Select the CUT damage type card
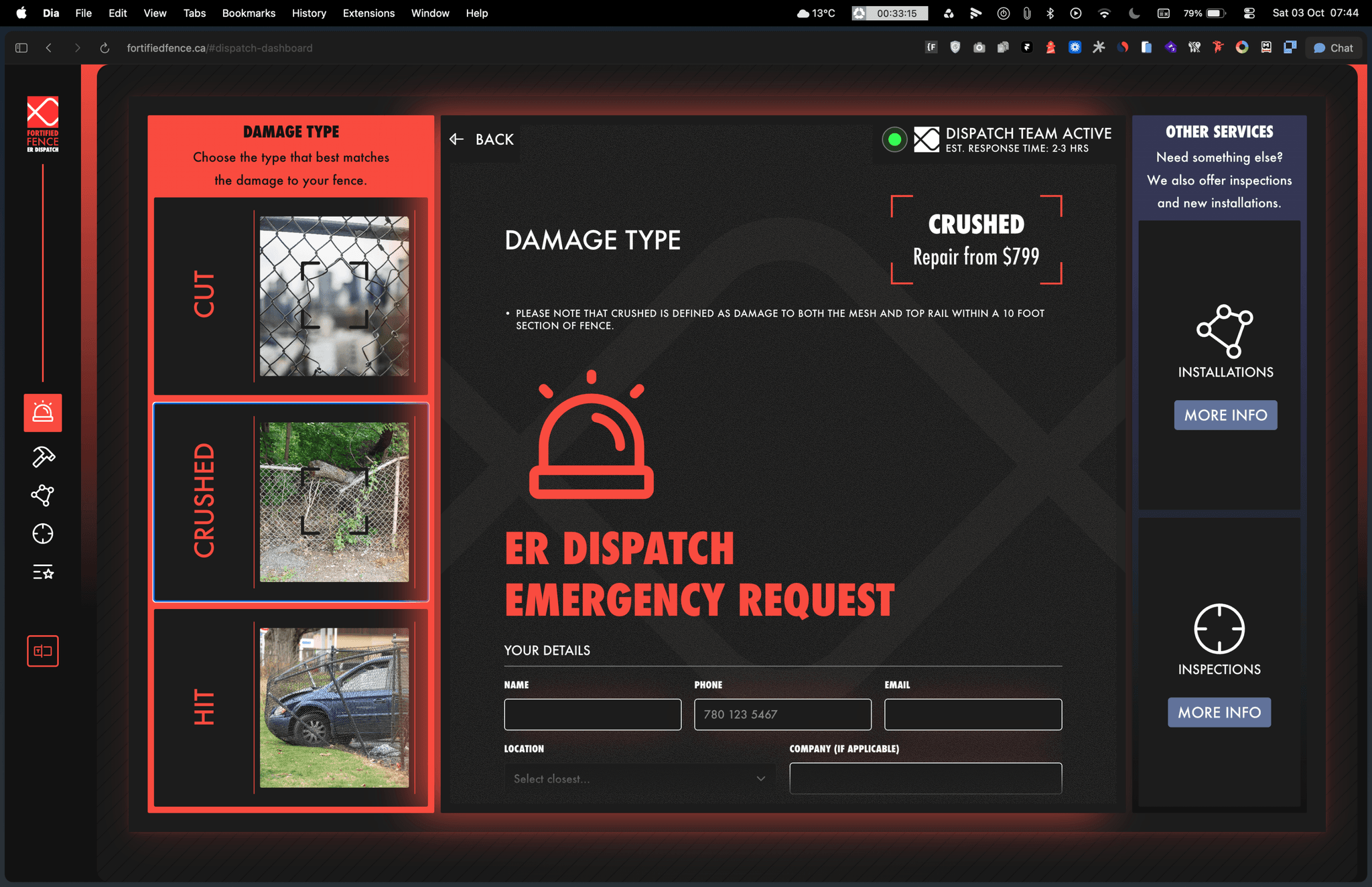 point(291,295)
